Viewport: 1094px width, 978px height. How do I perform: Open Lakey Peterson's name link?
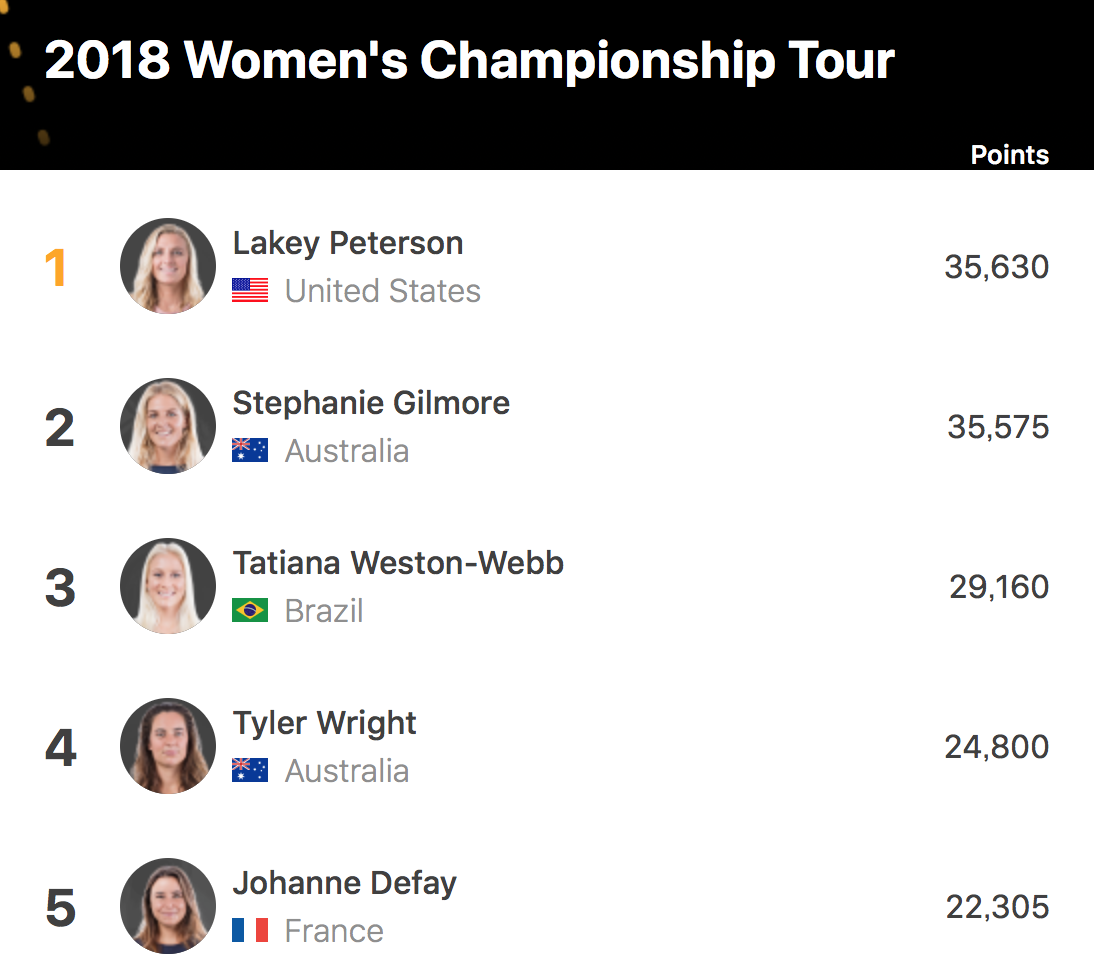347,243
